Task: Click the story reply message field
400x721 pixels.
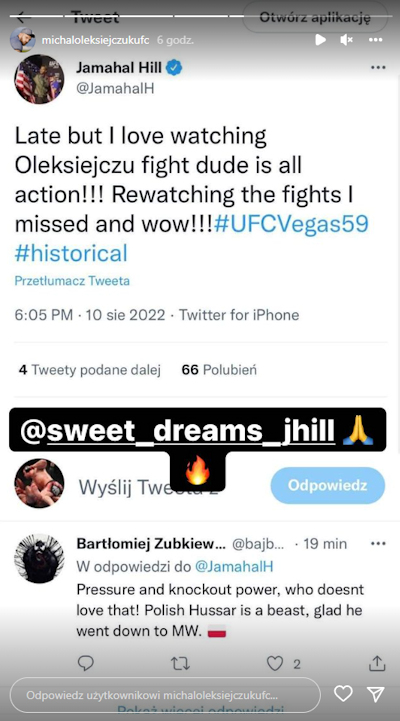Action: point(165,695)
